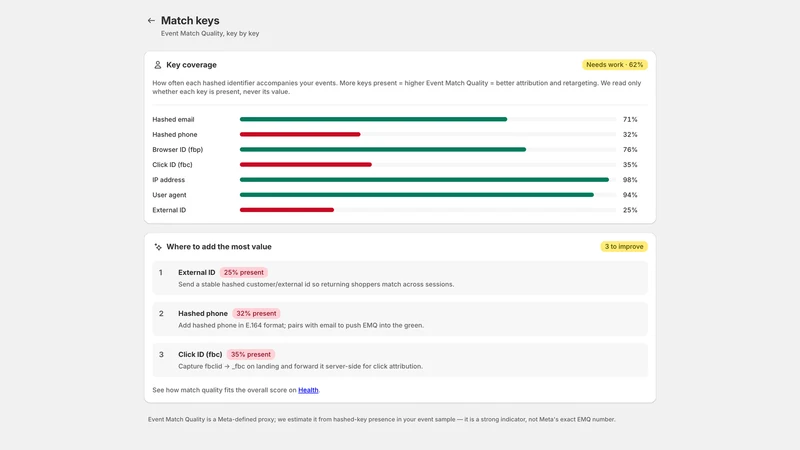Image resolution: width=800 pixels, height=450 pixels.
Task: Click the User agent label
Action: tap(169, 195)
